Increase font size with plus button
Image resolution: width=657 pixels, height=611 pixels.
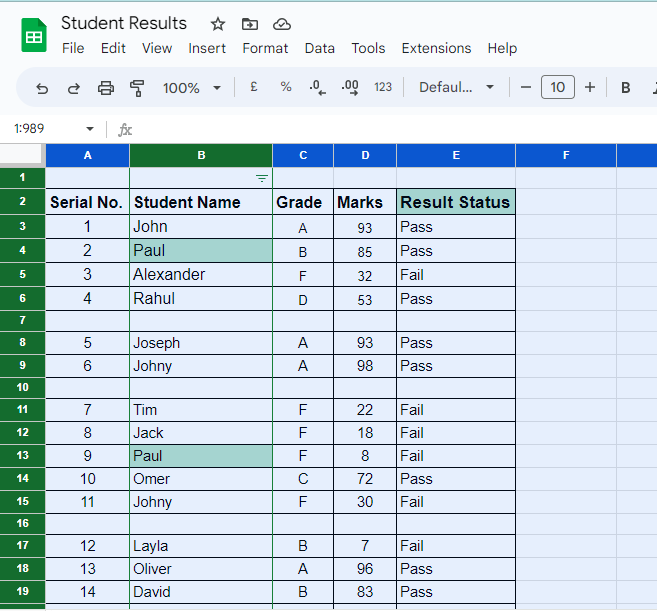pyautogui.click(x=590, y=88)
